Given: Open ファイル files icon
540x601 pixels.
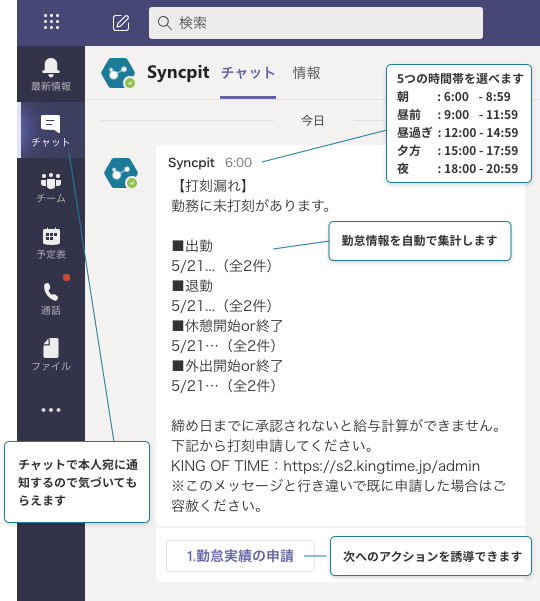Looking at the screenshot, I should coord(51,355).
